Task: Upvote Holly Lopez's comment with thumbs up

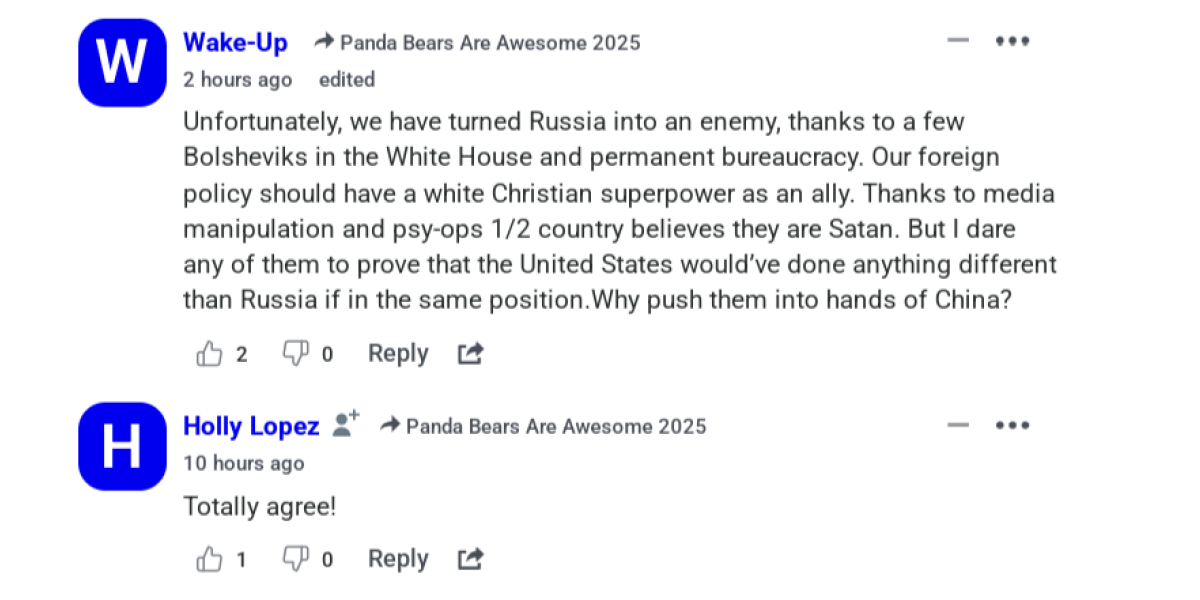Action: point(209,559)
